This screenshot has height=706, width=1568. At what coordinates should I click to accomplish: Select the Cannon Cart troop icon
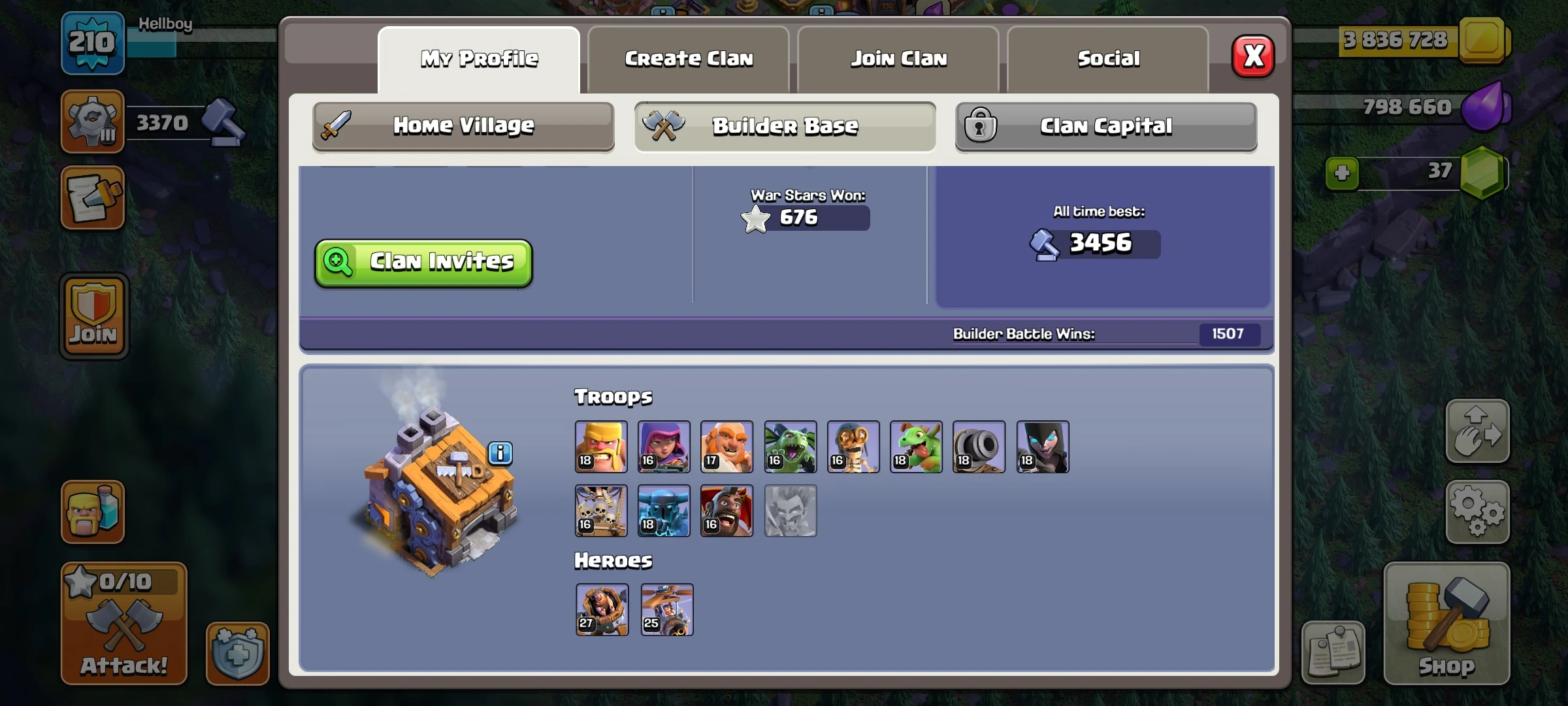click(979, 446)
